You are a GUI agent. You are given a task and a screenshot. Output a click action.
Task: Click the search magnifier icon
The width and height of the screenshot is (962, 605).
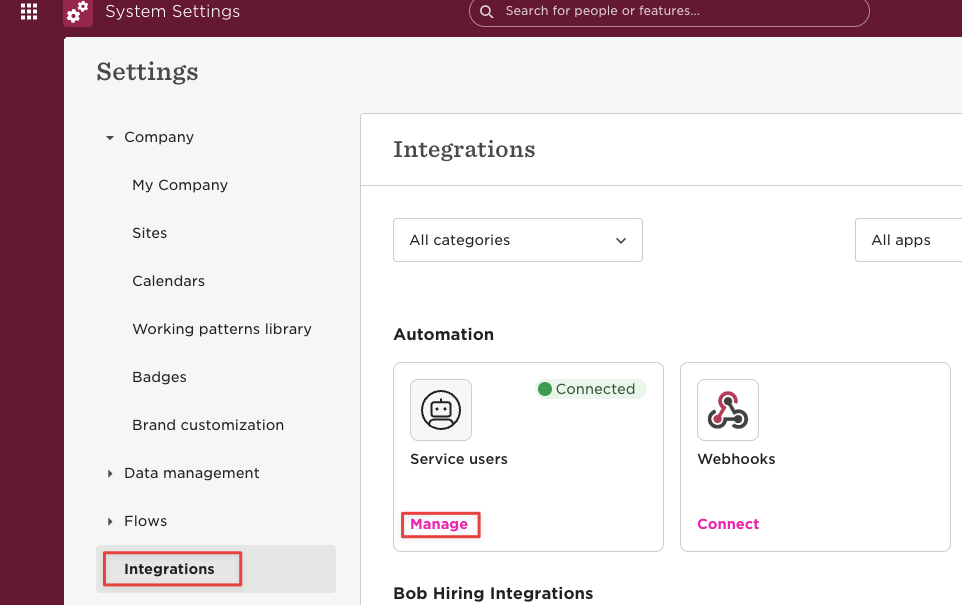coord(487,12)
